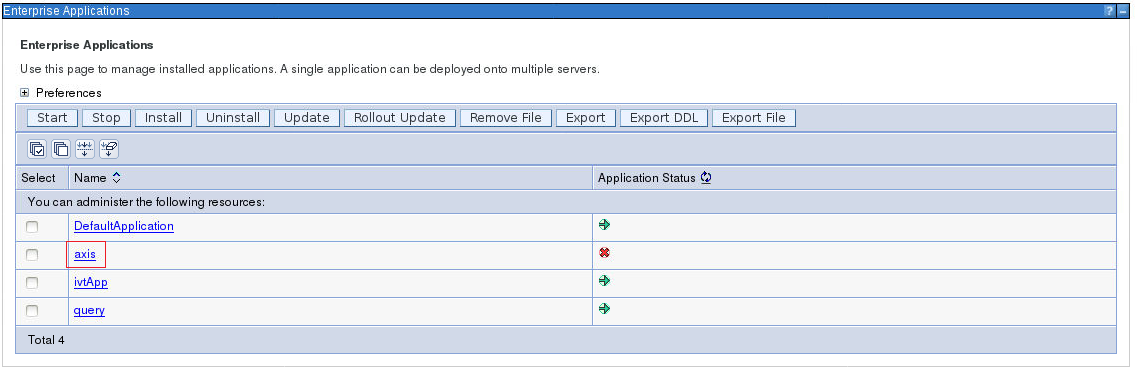This screenshot has height=381, width=1139.
Task: Click the Select All Items icon
Action: 37,149
